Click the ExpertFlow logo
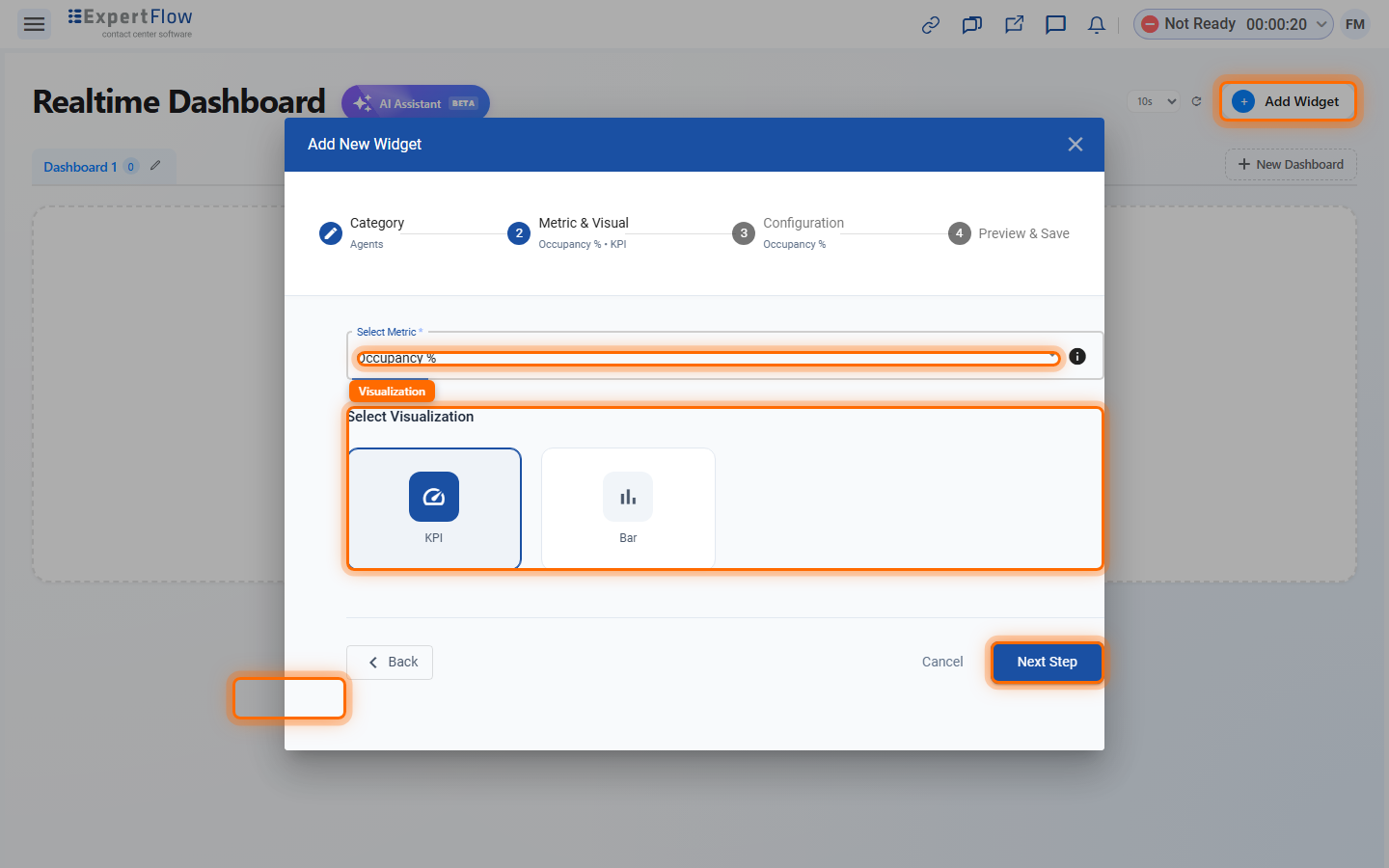Image resolution: width=1389 pixels, height=868 pixels. coord(130,23)
